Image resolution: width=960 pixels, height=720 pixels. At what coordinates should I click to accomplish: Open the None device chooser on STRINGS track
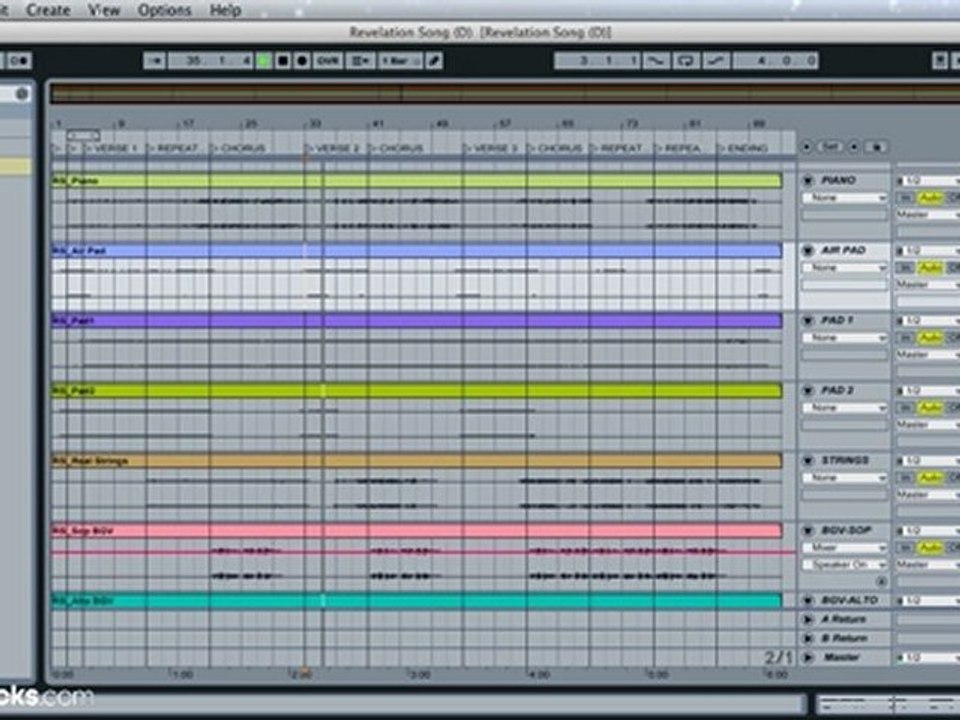845,478
